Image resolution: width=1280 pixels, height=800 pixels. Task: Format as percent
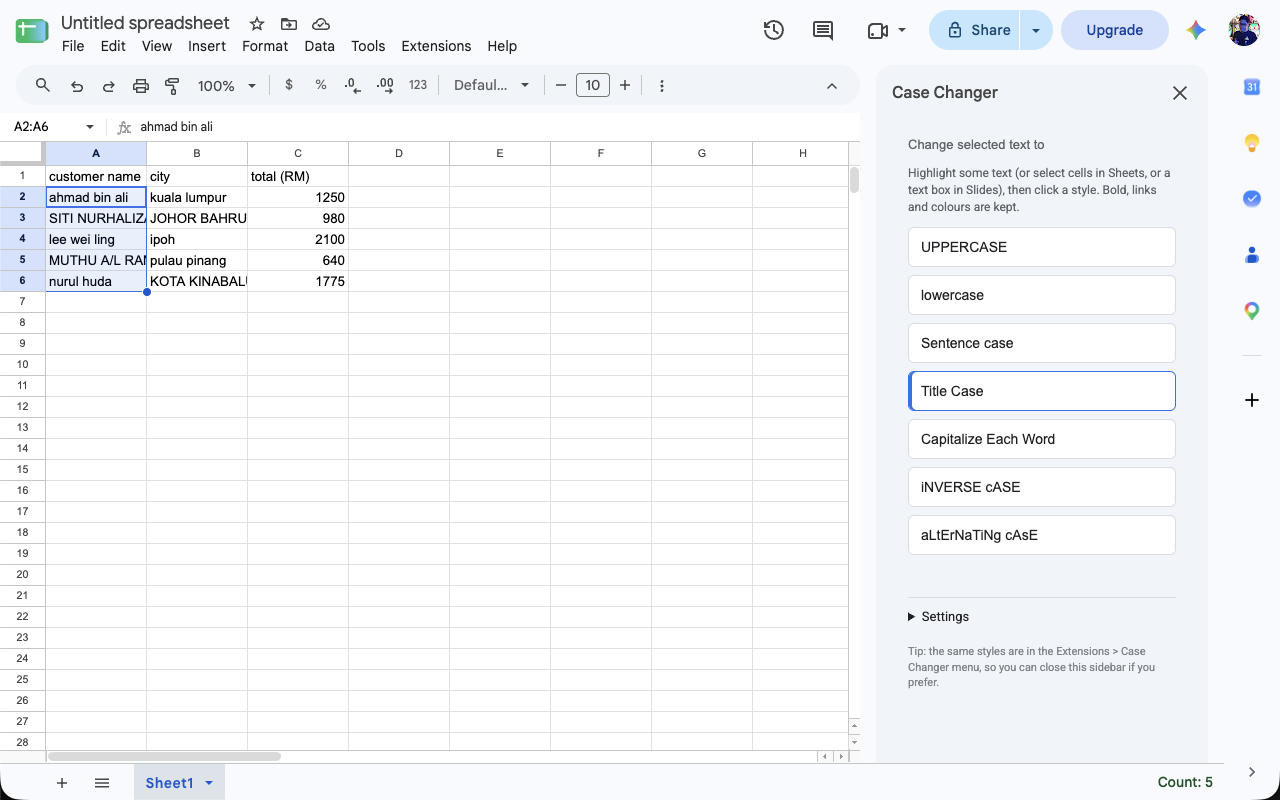coord(321,85)
